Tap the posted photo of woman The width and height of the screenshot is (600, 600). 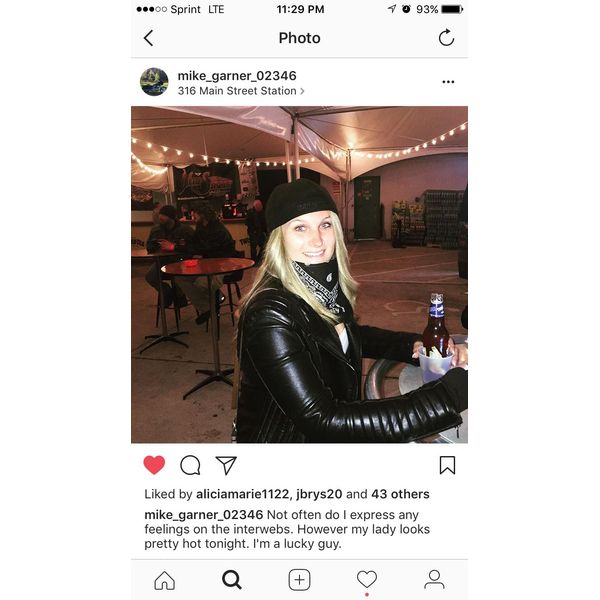[x=299, y=274]
